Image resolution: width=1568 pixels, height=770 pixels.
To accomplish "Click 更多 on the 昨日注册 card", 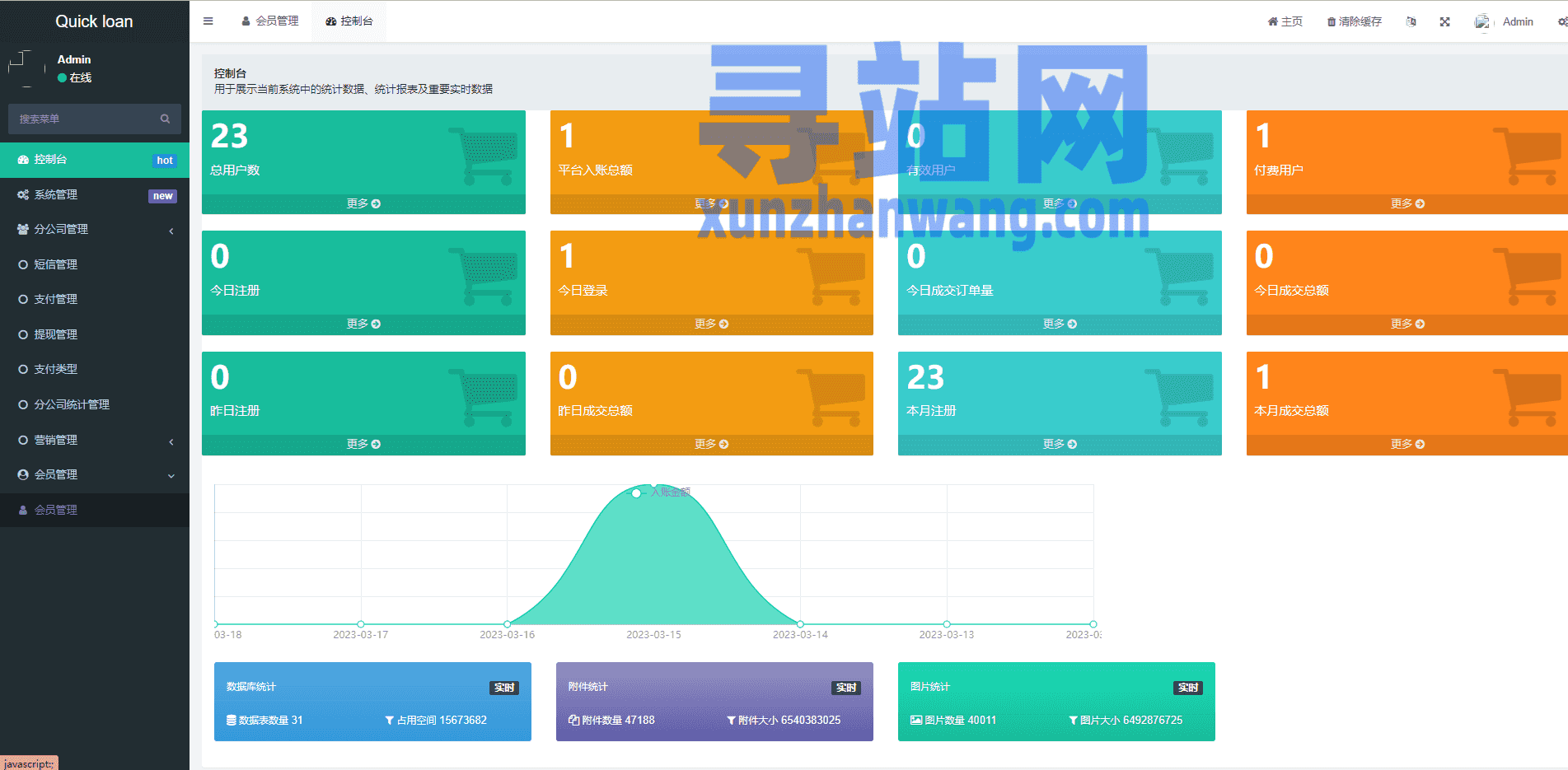I will 363,444.
